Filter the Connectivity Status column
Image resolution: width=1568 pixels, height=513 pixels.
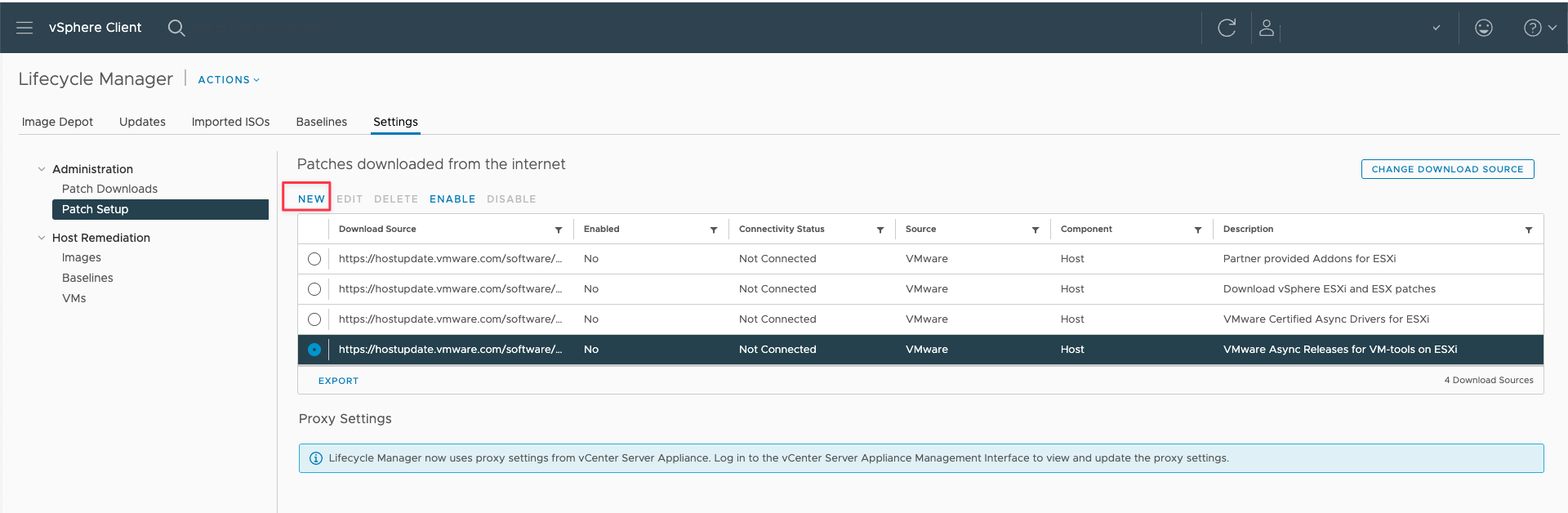880,230
